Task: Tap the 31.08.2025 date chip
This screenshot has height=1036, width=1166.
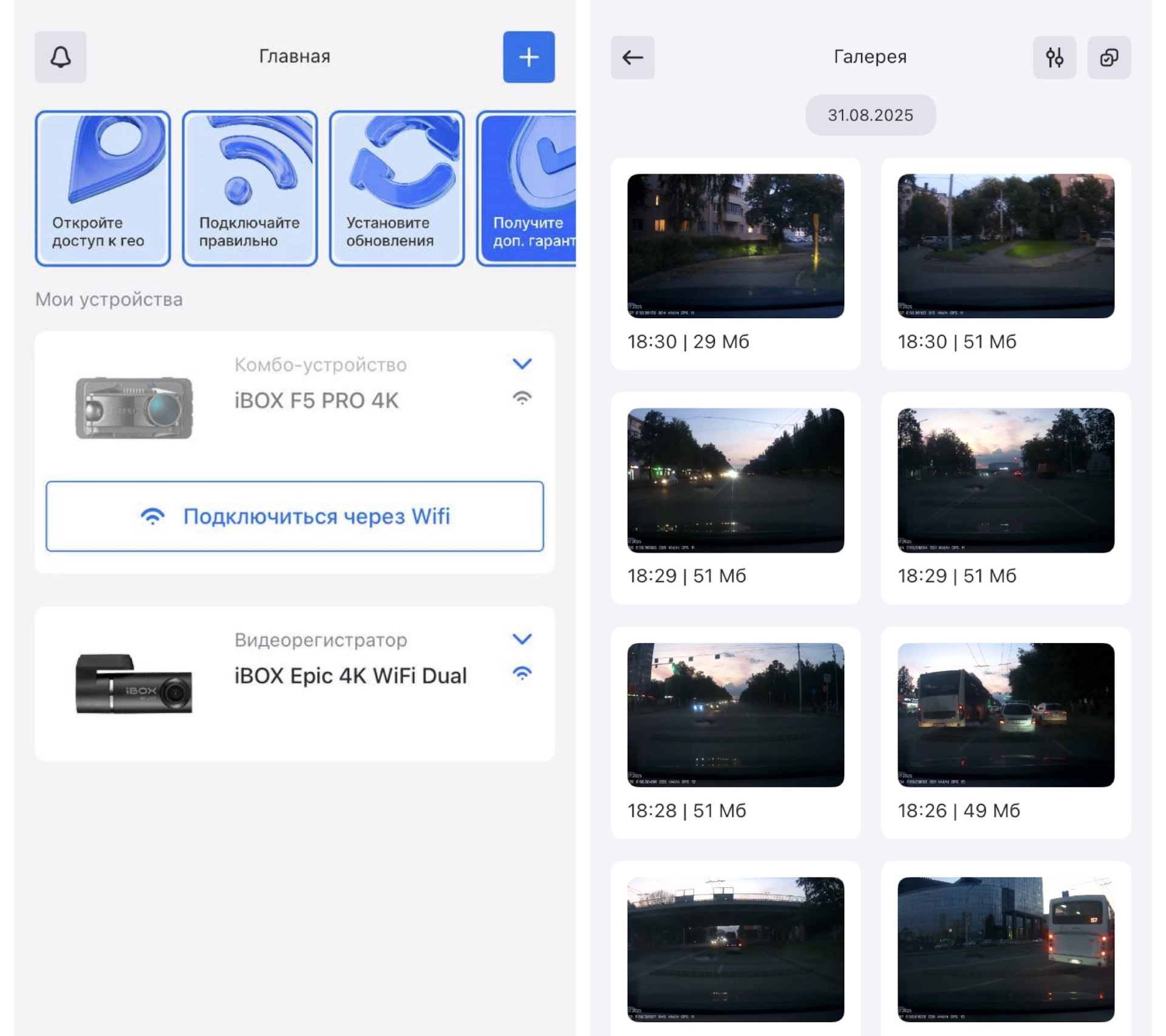Action: tap(870, 115)
